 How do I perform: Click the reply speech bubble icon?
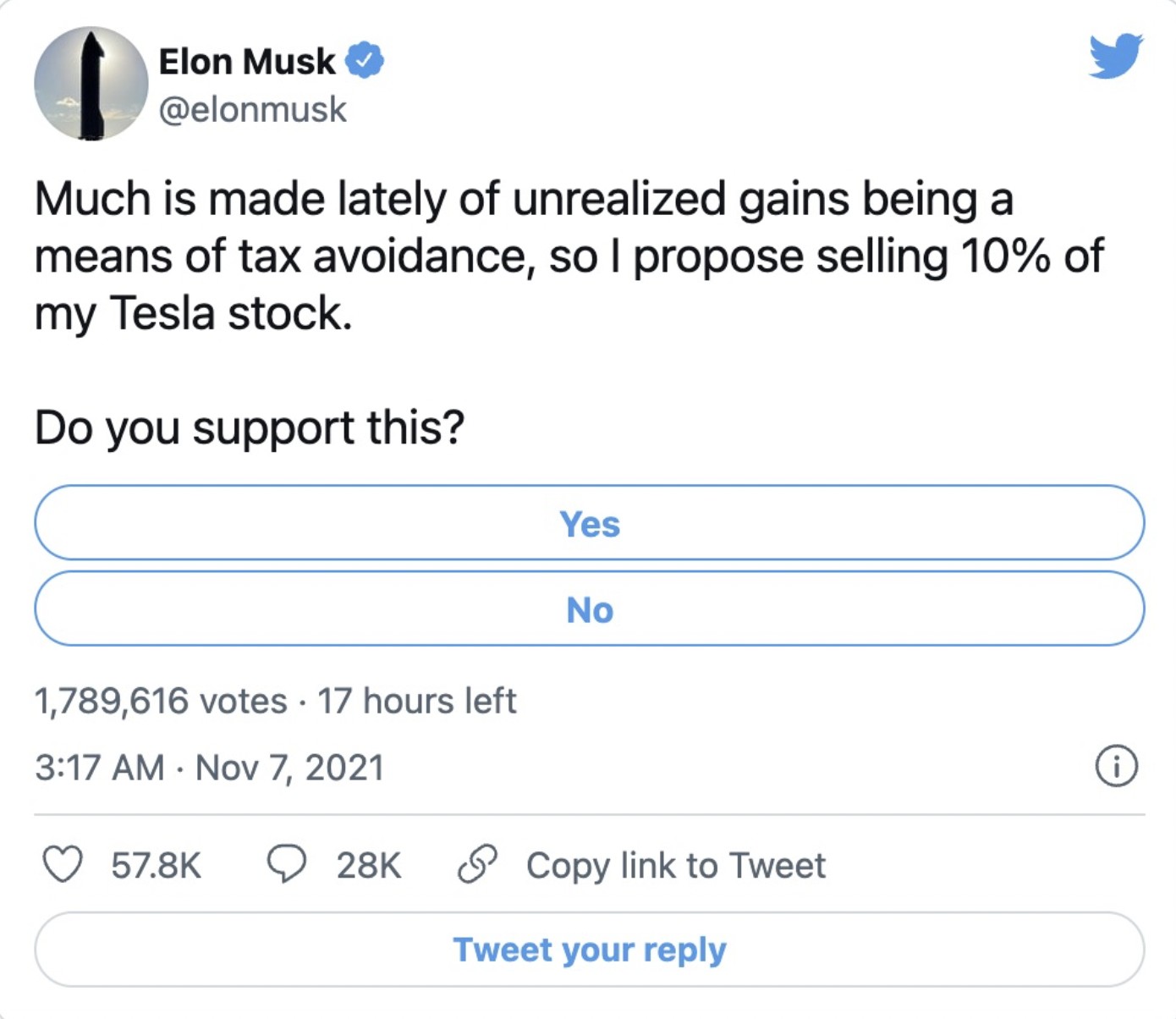point(287,864)
